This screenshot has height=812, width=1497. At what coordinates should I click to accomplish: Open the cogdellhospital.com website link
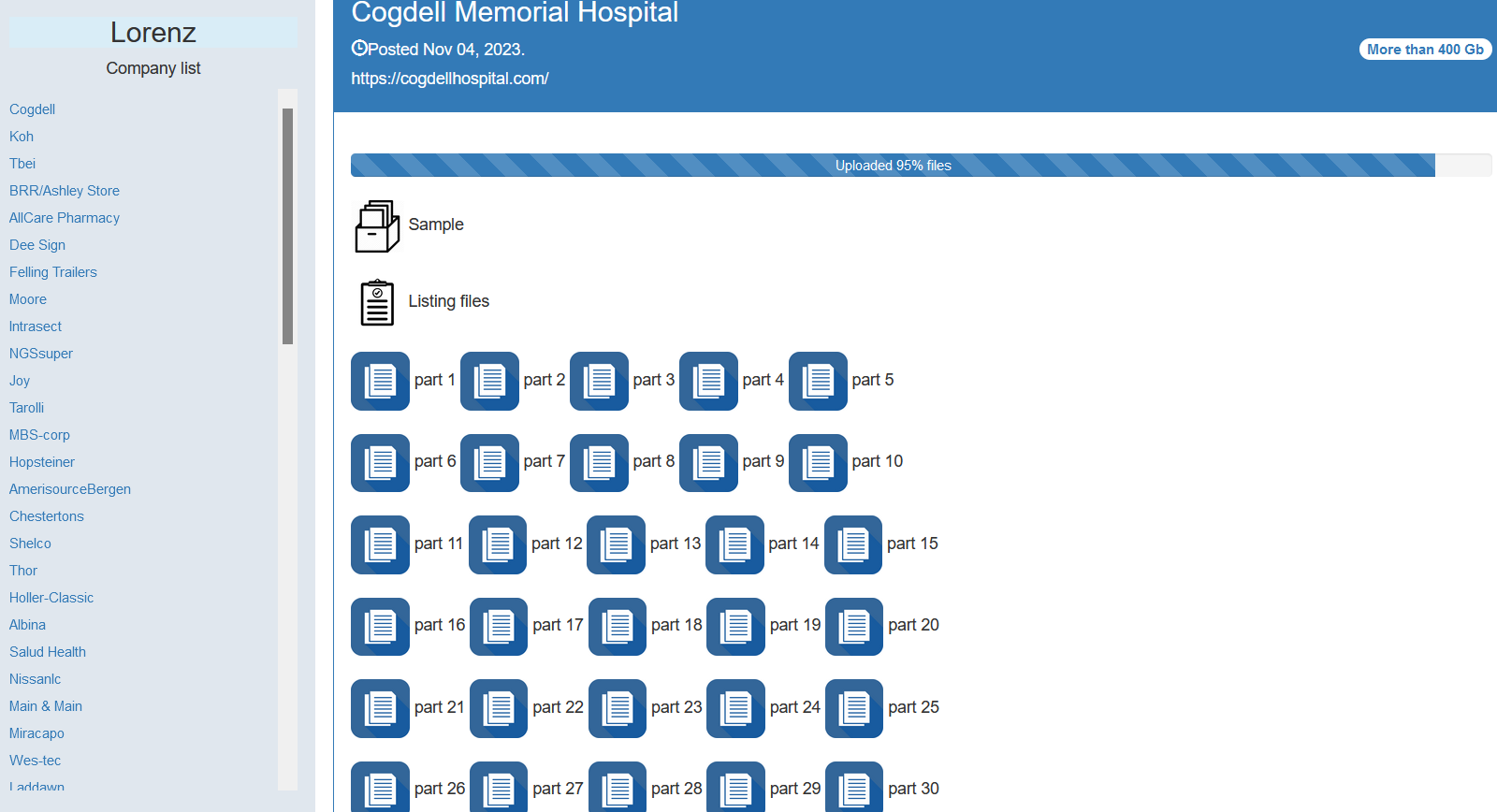pyautogui.click(x=450, y=79)
